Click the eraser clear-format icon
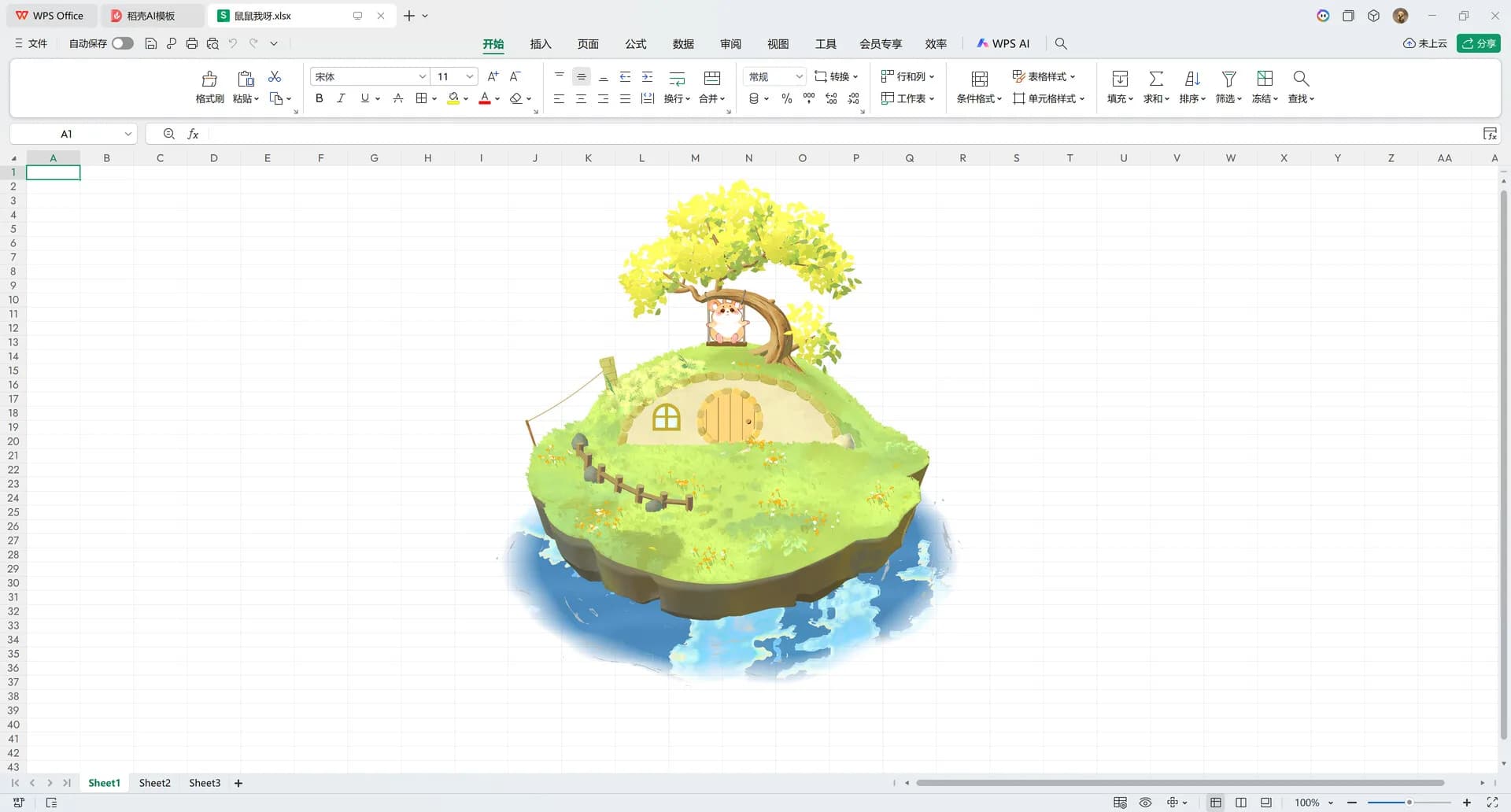This screenshot has height=812, width=1511. pos(515,98)
